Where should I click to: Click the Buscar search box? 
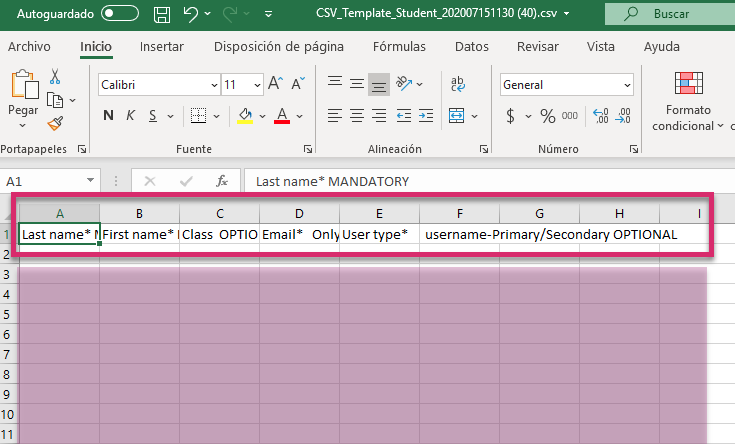click(x=670, y=14)
